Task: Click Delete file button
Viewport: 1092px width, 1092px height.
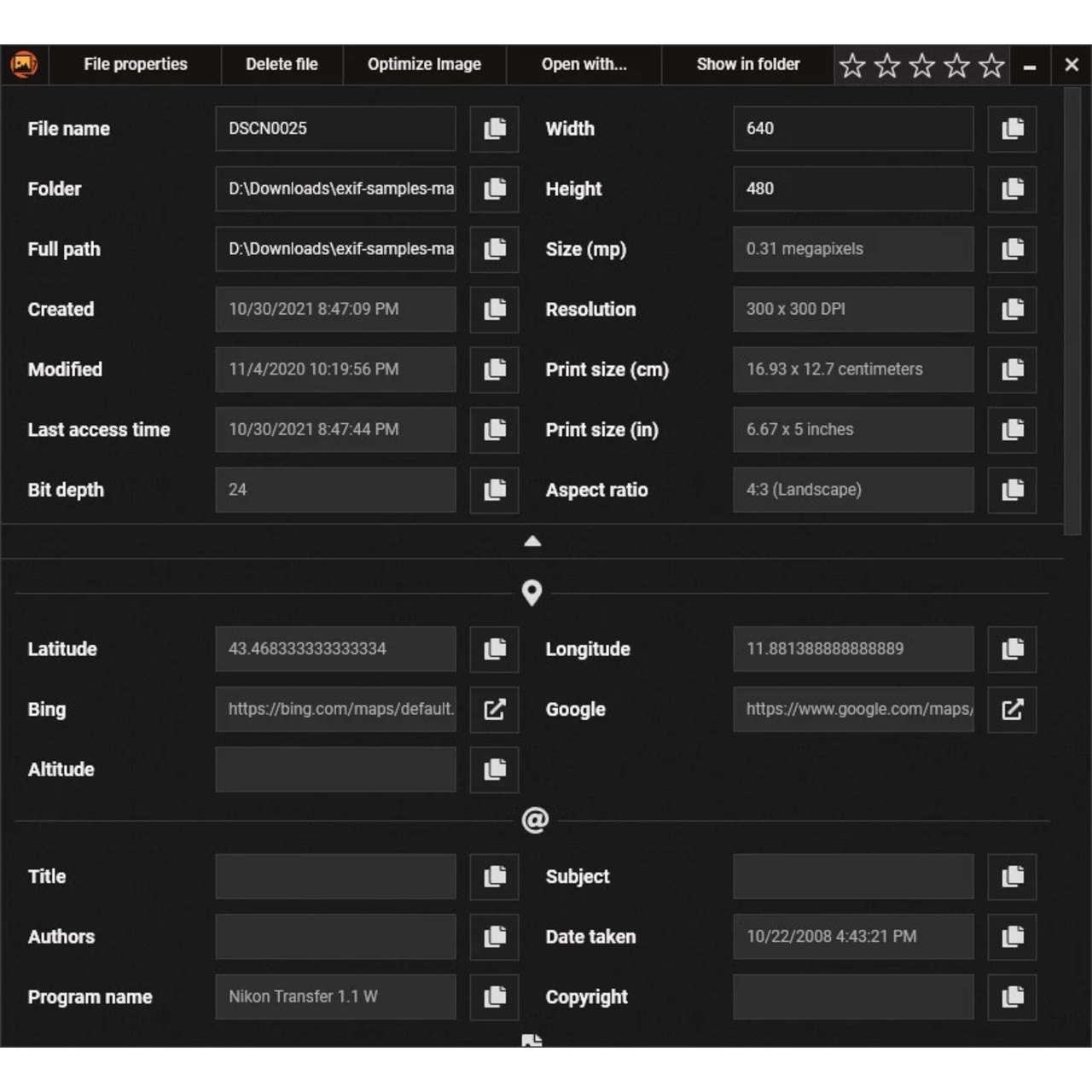Action: [282, 65]
